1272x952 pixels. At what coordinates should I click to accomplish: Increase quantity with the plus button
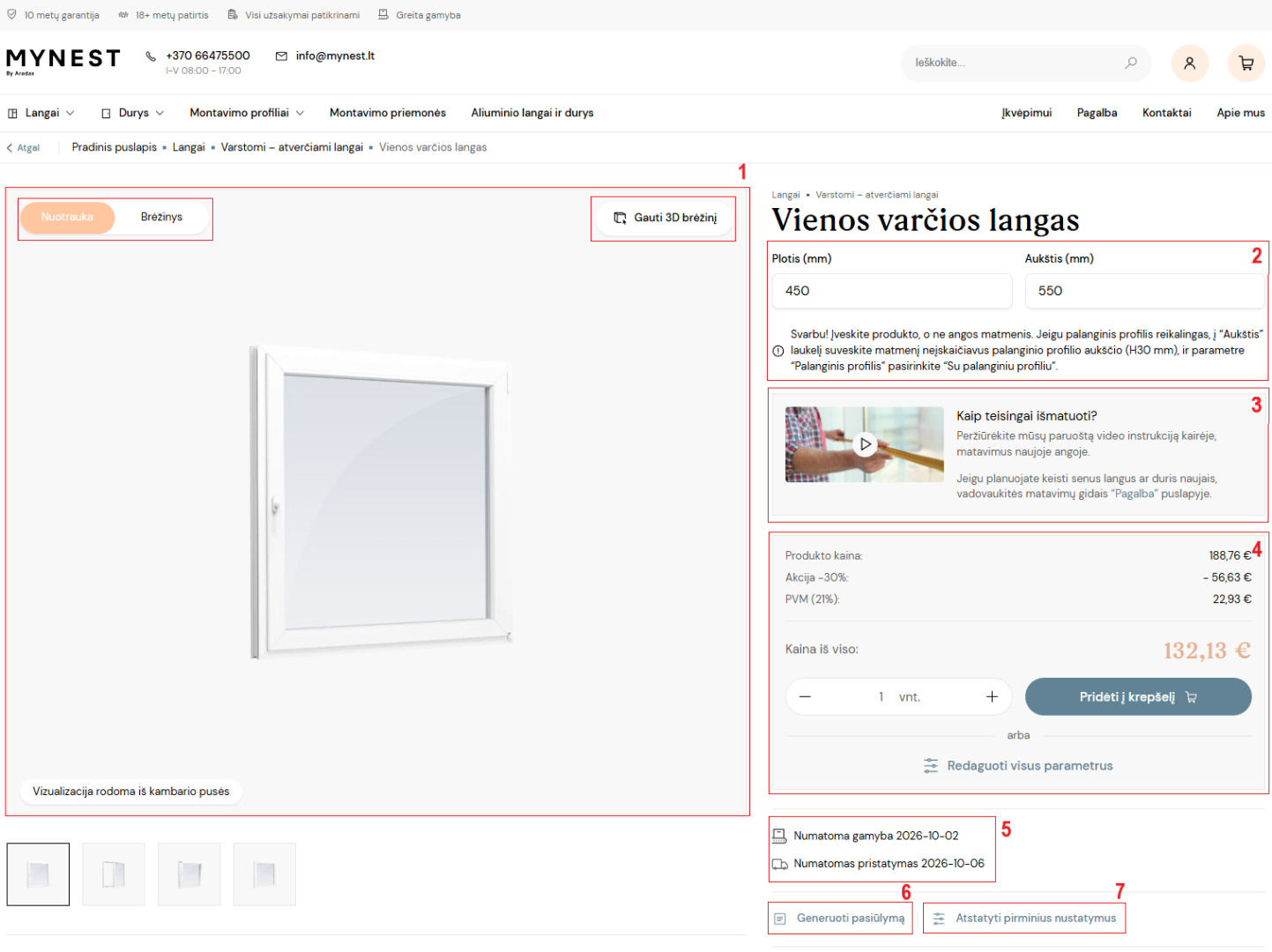point(992,696)
